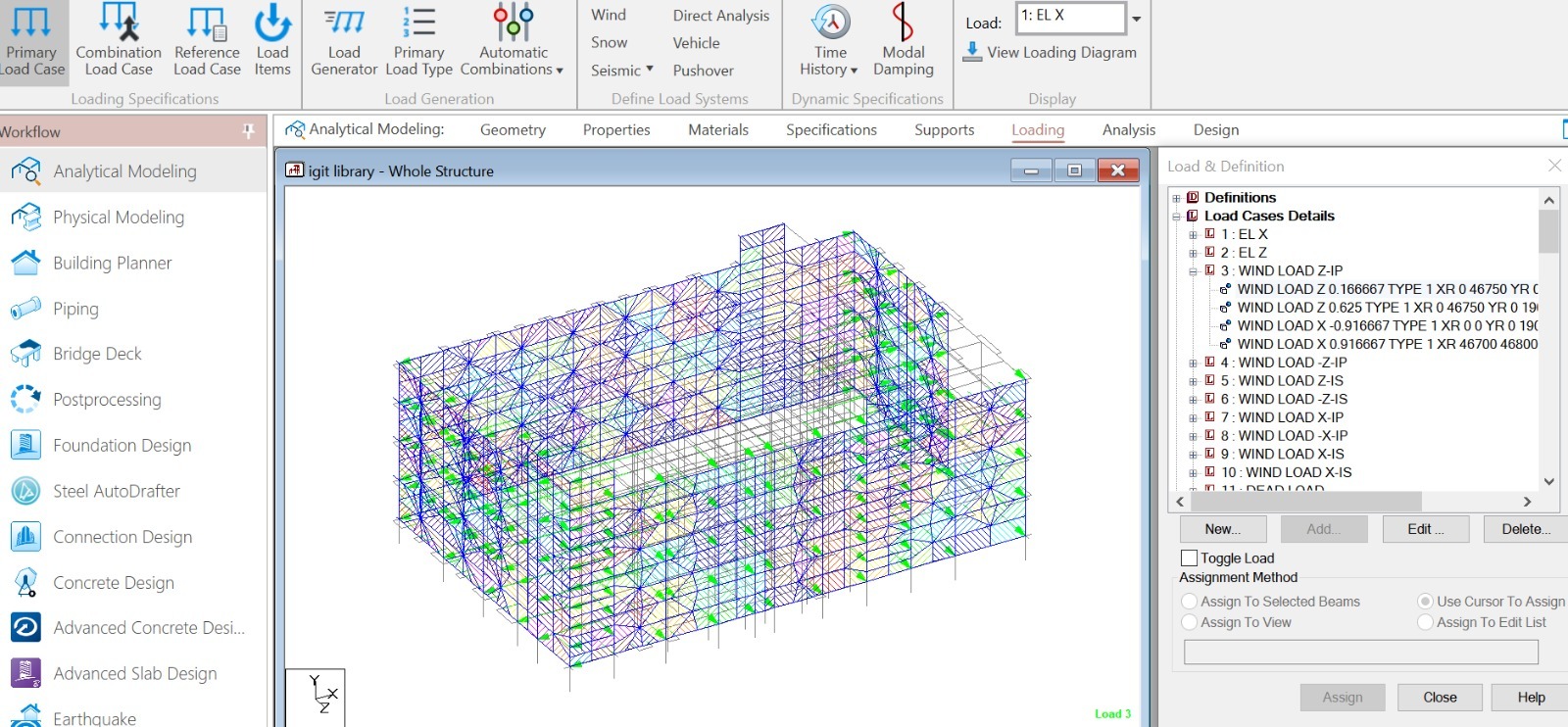Switch to Design tab
The image size is (1568, 727).
tap(1216, 129)
